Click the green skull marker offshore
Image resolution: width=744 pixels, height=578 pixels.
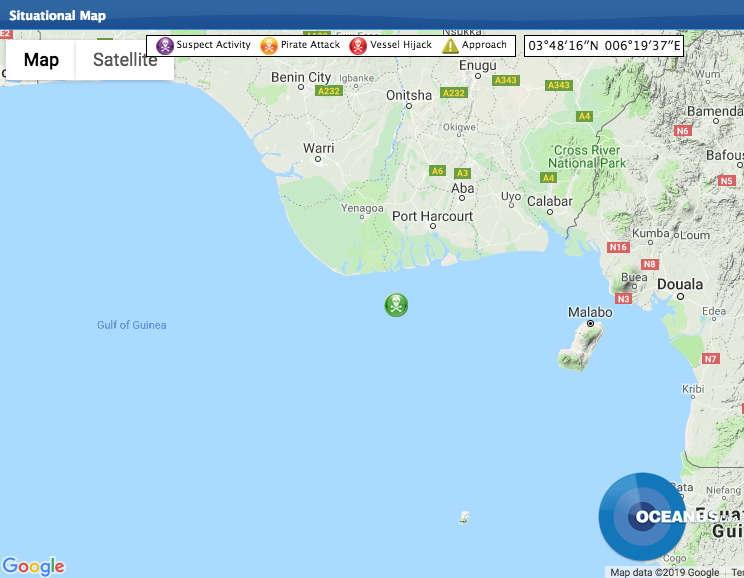[x=396, y=305]
